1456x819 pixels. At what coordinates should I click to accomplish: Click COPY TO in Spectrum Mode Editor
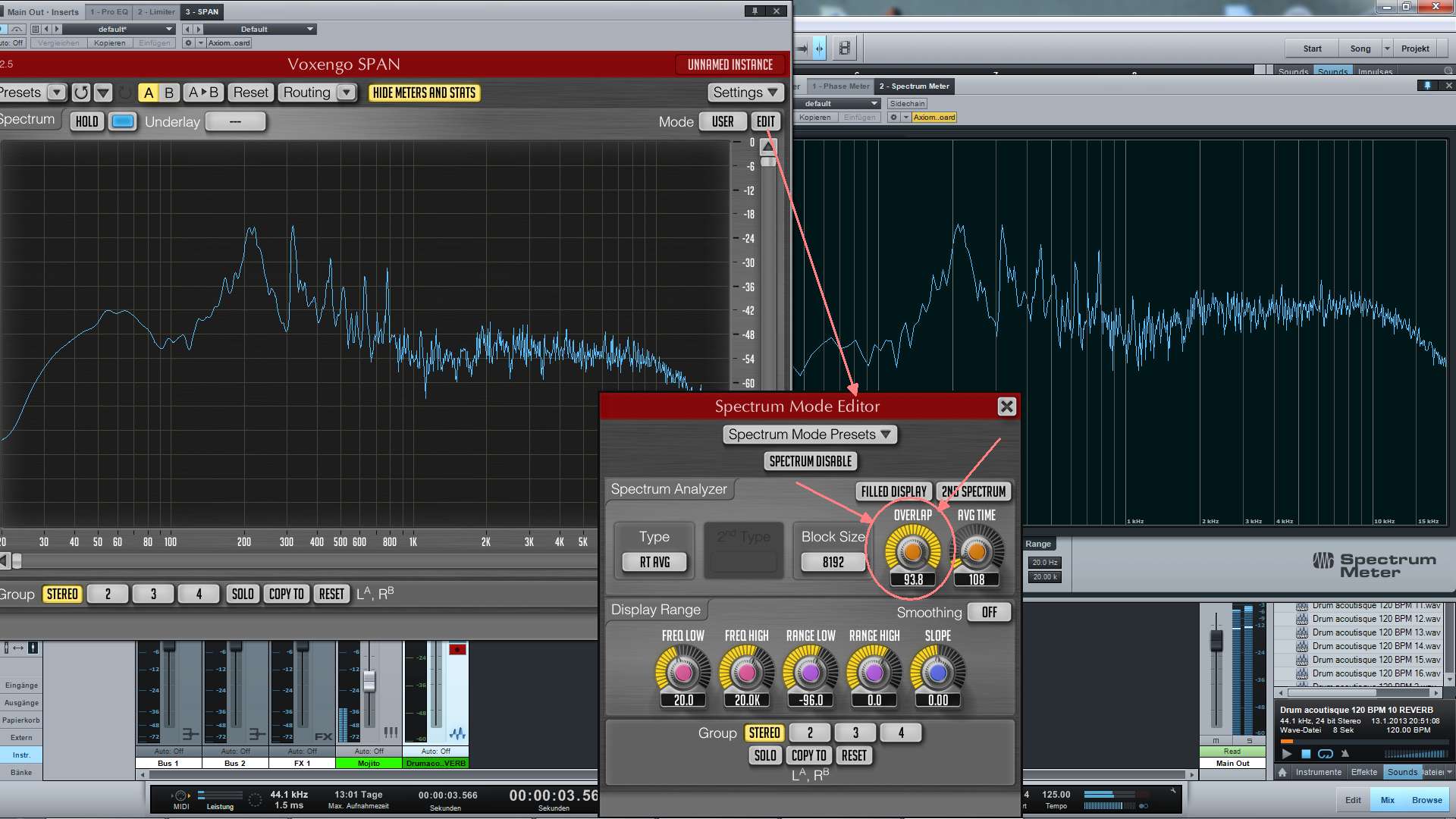[808, 755]
